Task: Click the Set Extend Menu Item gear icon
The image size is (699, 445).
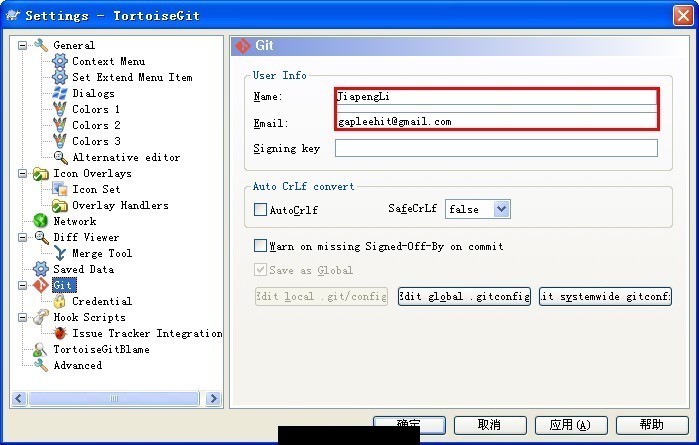Action: [60, 77]
